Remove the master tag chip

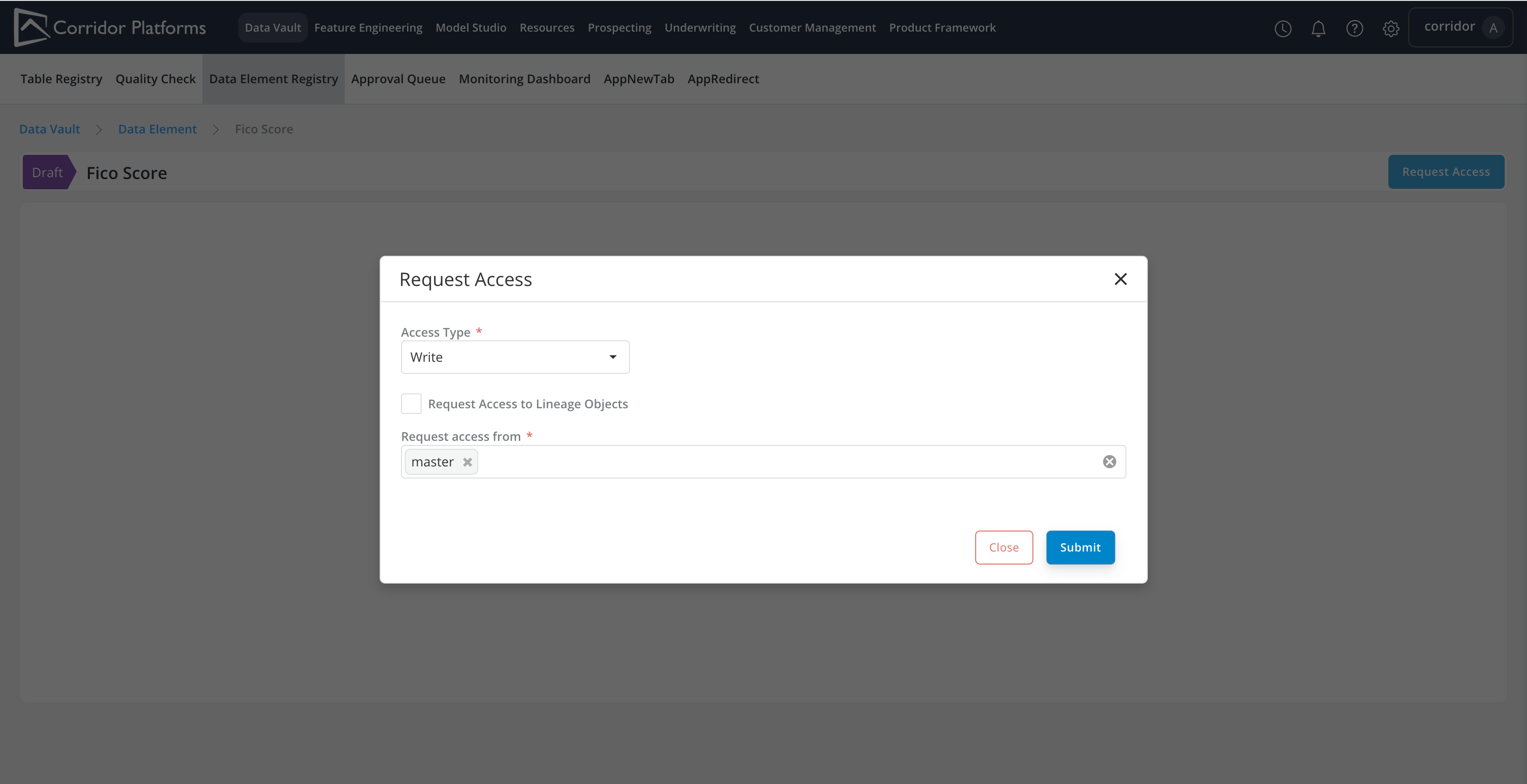468,462
